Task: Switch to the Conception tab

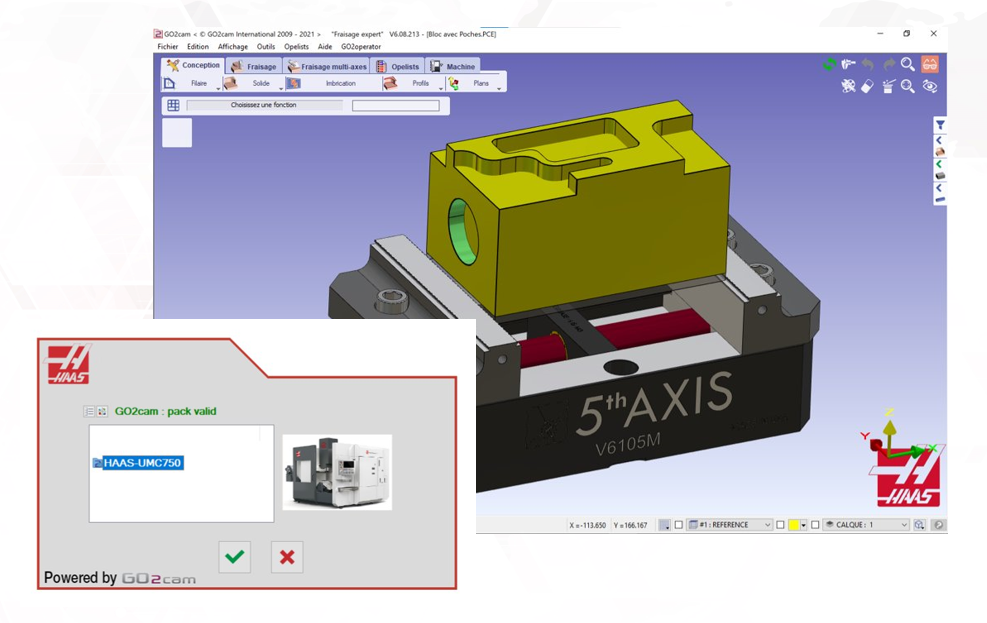Action: [193, 65]
